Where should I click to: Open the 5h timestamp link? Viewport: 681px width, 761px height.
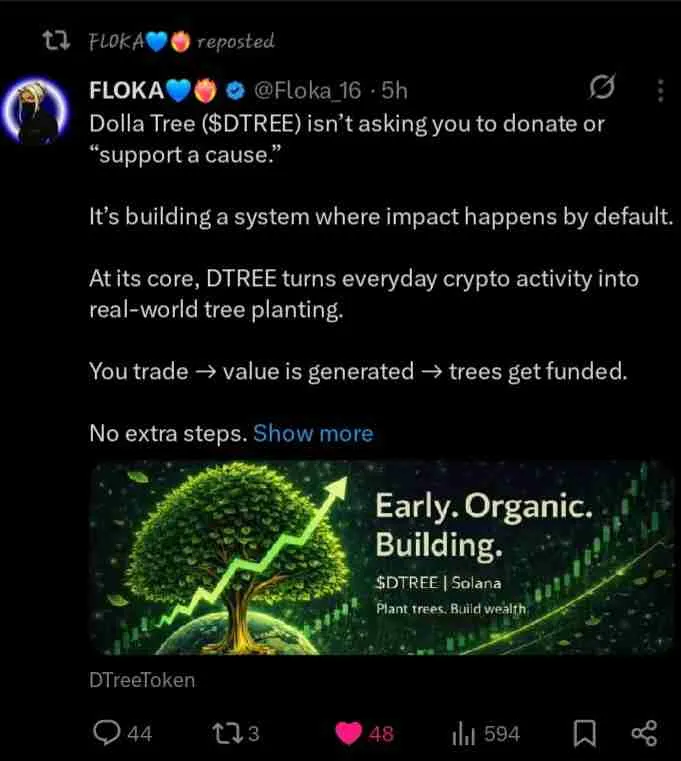pyautogui.click(x=395, y=92)
